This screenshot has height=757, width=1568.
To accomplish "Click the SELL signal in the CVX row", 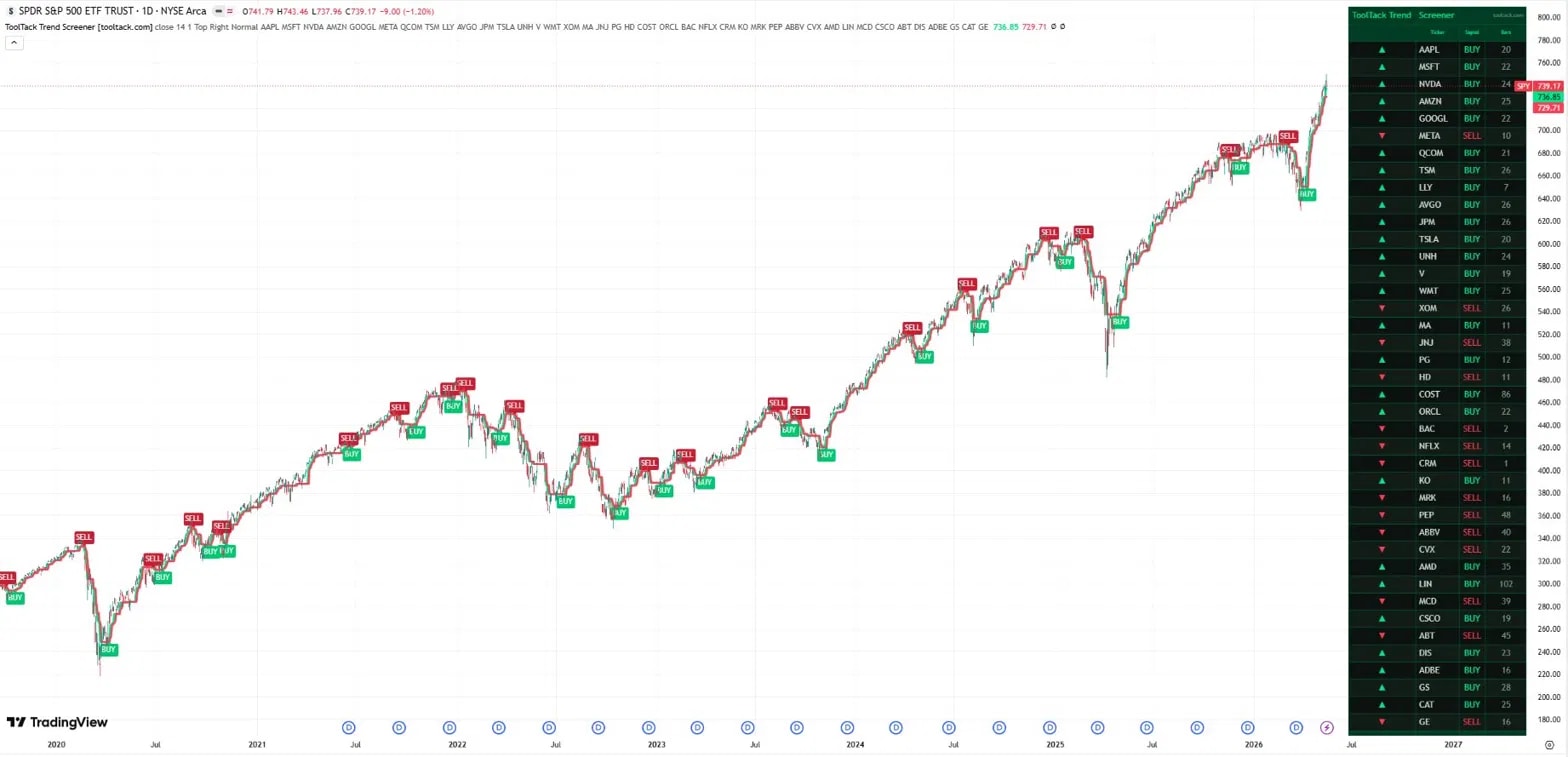I will coord(1471,549).
